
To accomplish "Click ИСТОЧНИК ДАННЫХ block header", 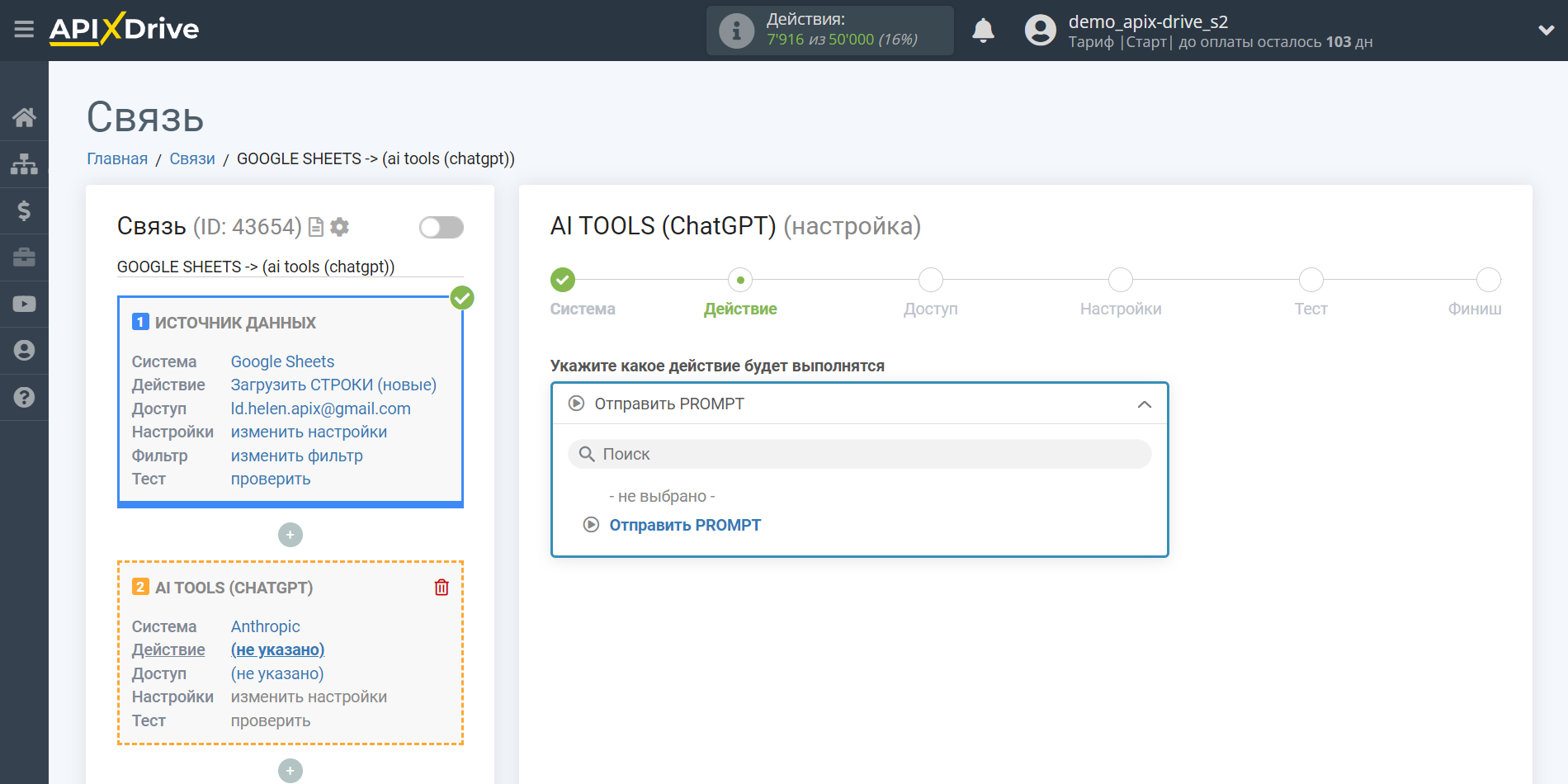I will point(235,323).
